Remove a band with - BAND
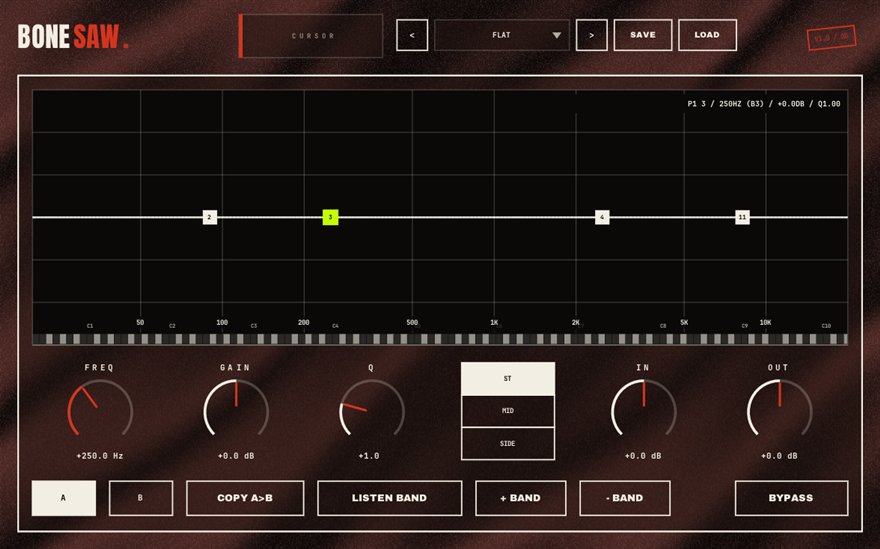 (625, 498)
